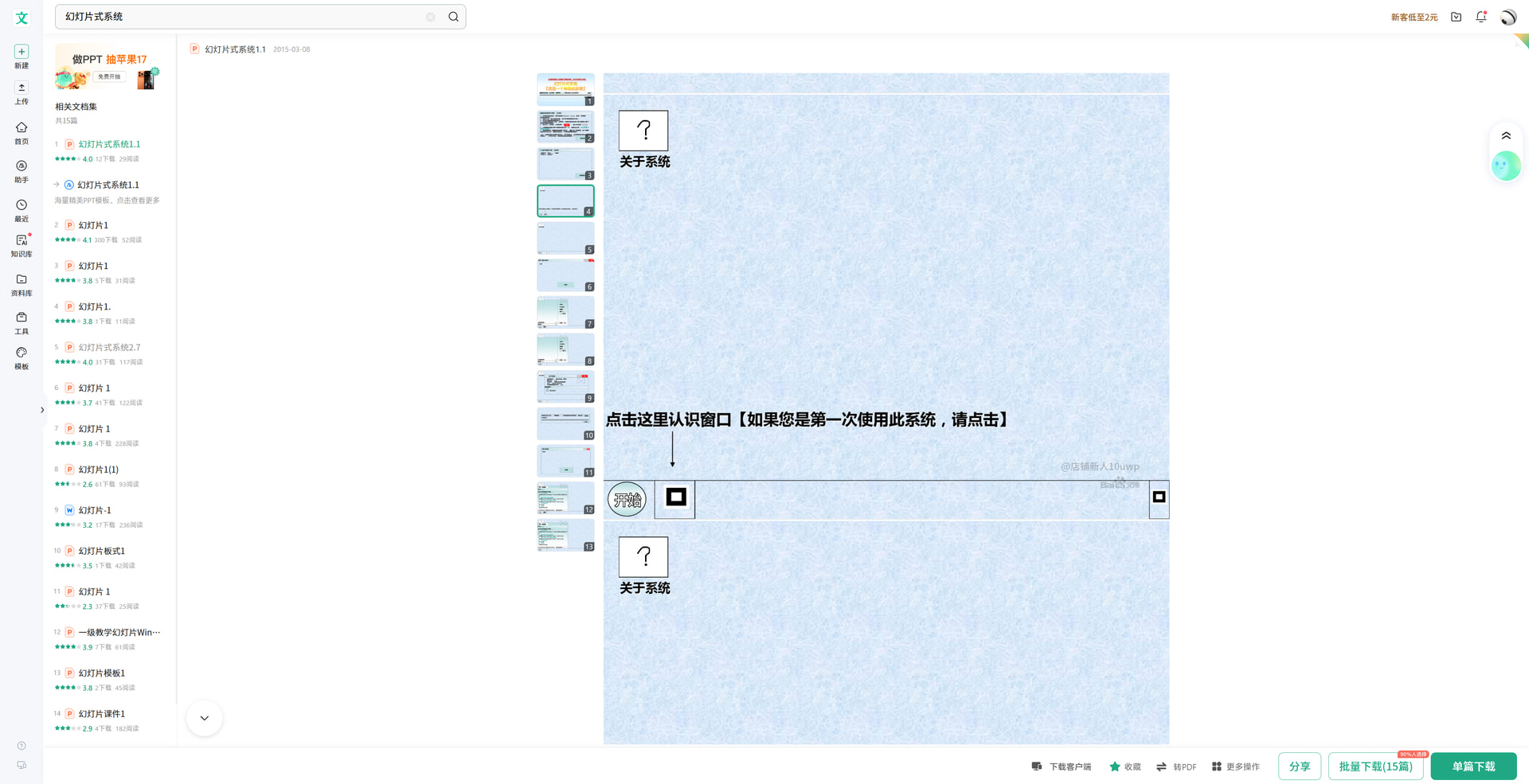Open document 幻灯片课件1
The height and width of the screenshot is (784, 1529).
click(101, 714)
